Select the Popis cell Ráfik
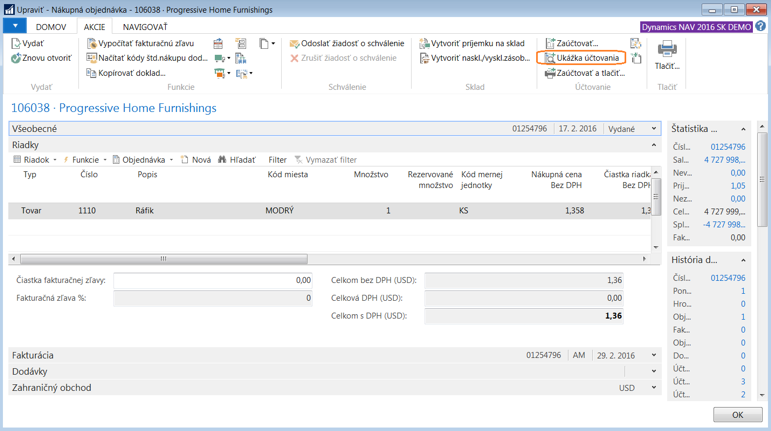Screen dimensions: 771x431 tap(145, 210)
